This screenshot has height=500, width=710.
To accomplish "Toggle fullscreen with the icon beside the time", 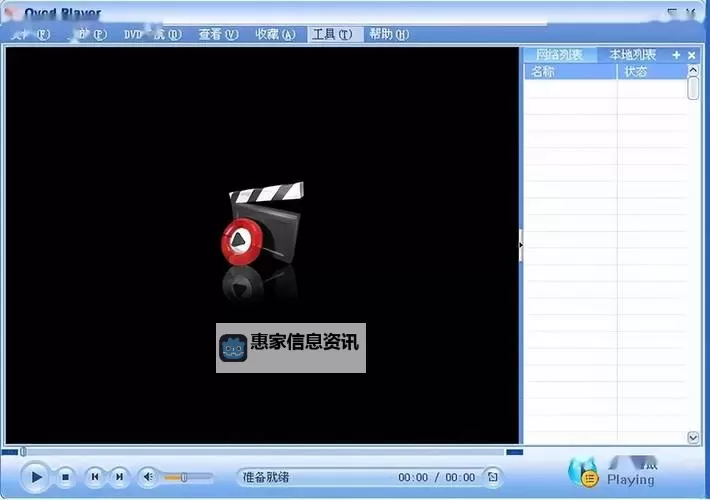I will pyautogui.click(x=493, y=477).
